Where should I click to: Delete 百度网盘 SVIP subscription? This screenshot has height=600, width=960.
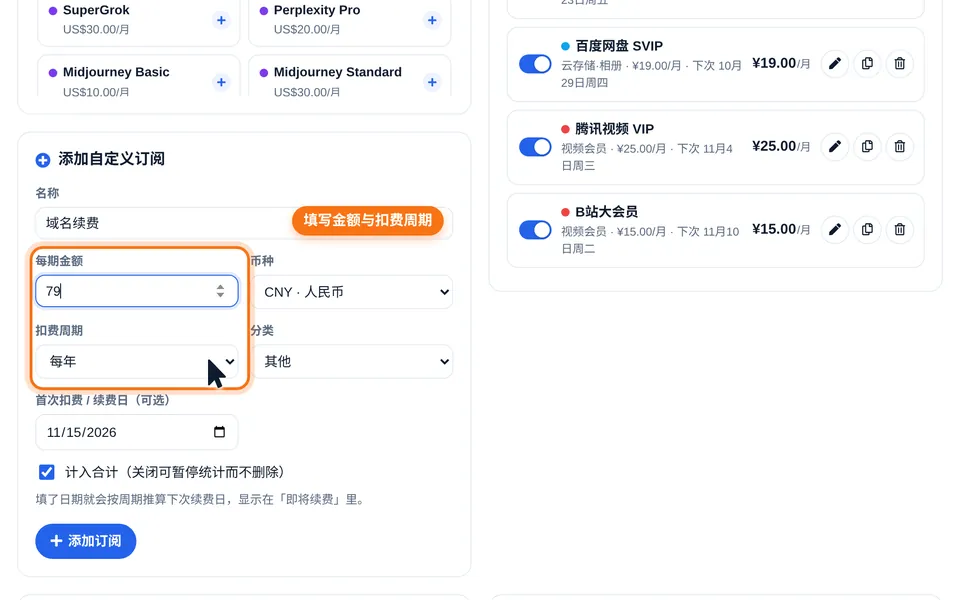coord(899,64)
